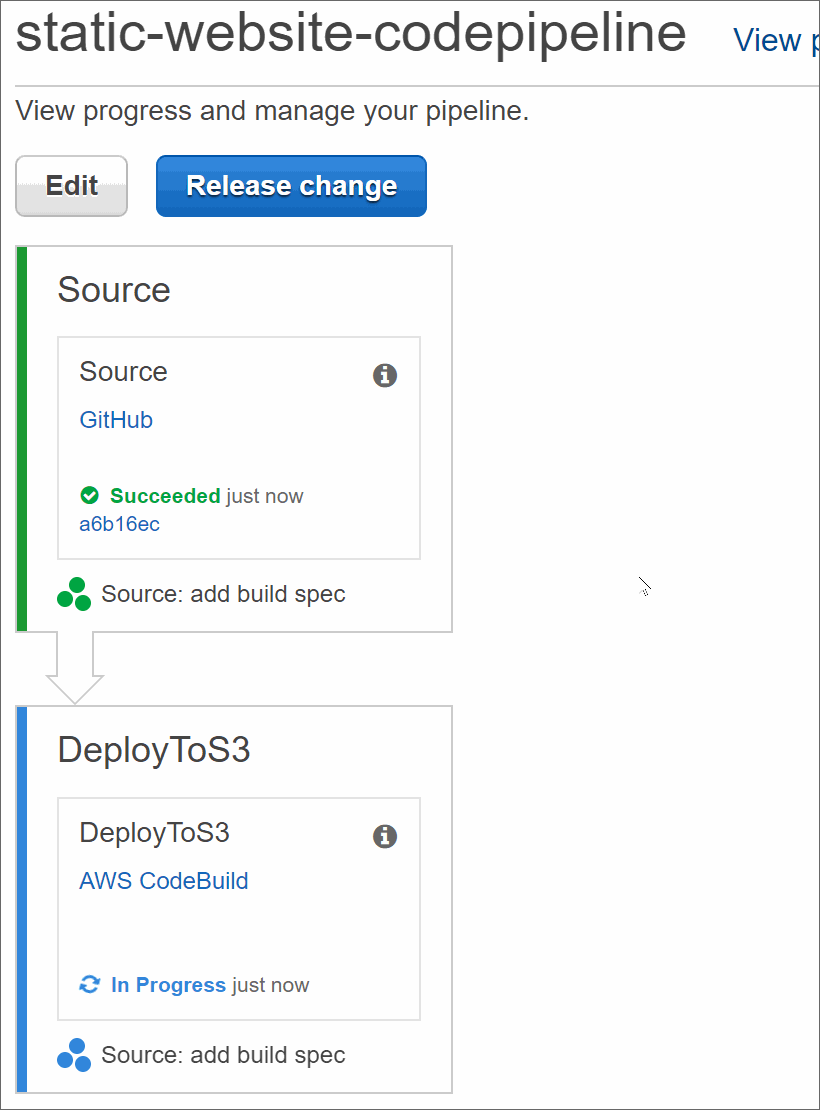820x1110 pixels.
Task: Click commit message under DeployToS3 stage
Action: point(223,1055)
